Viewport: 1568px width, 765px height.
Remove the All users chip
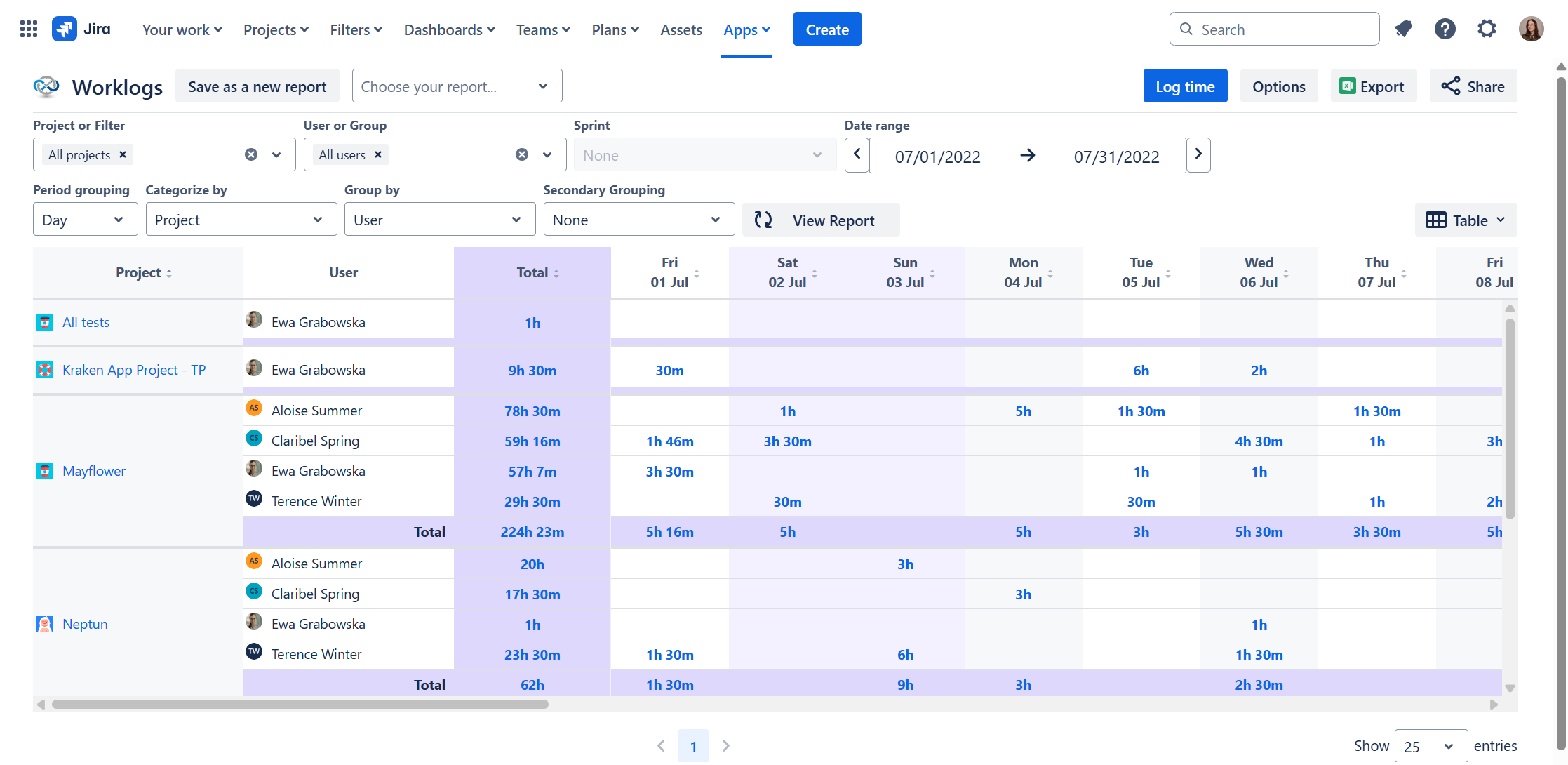pos(378,154)
